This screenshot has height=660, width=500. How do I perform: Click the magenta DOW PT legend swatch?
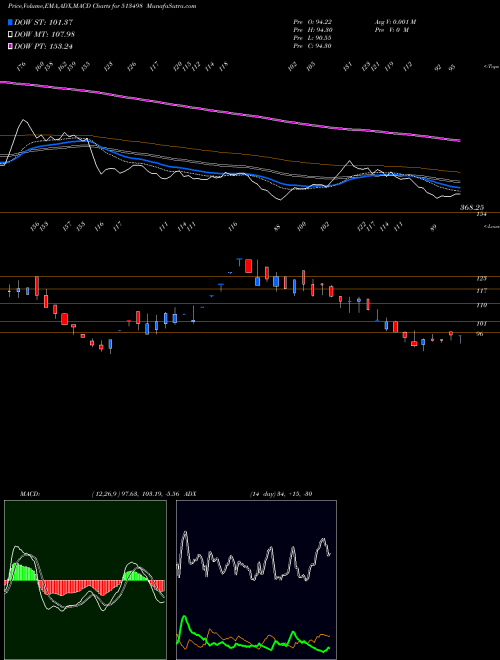point(10,46)
